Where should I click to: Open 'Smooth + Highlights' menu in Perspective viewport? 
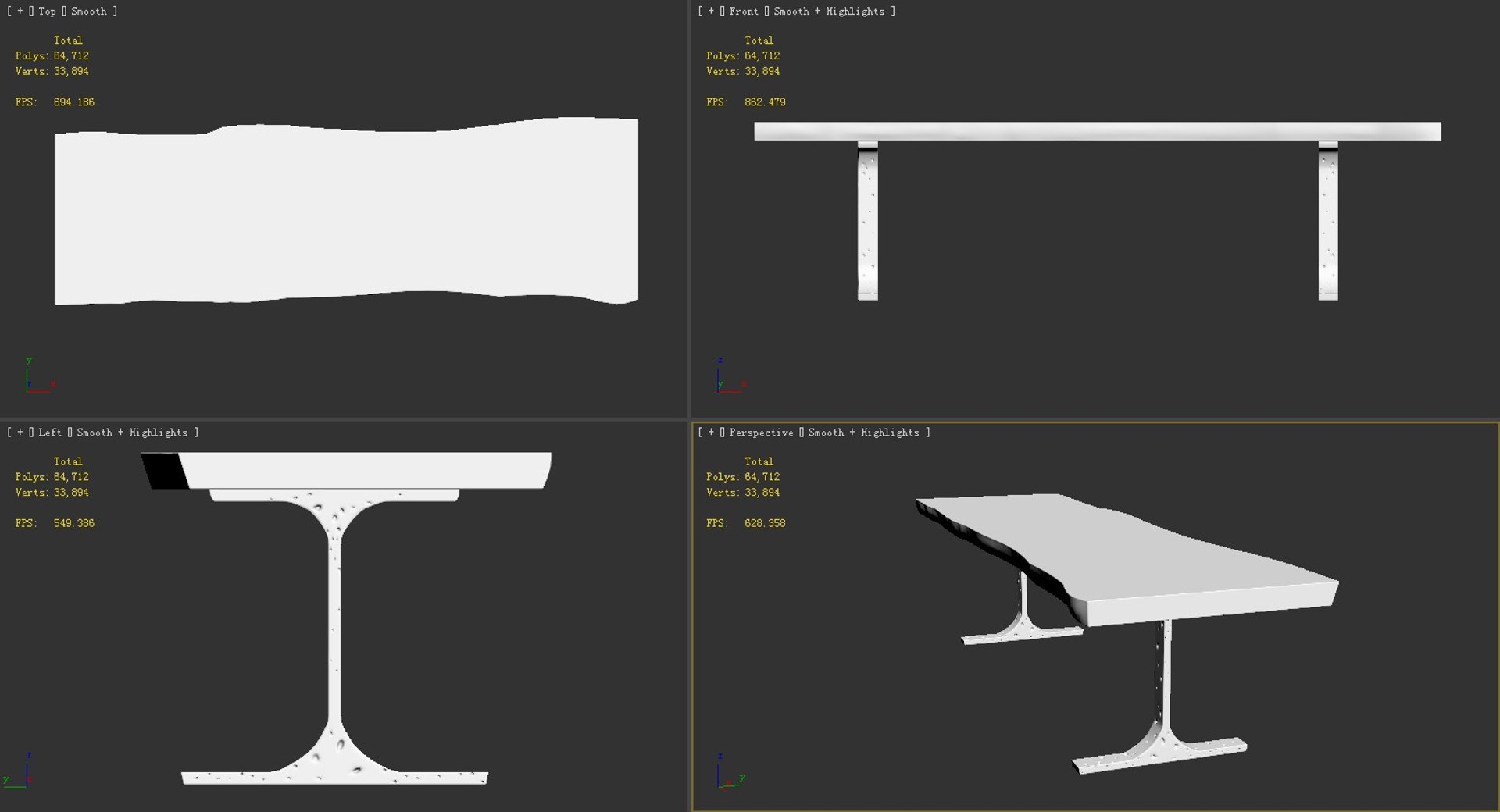[x=863, y=432]
